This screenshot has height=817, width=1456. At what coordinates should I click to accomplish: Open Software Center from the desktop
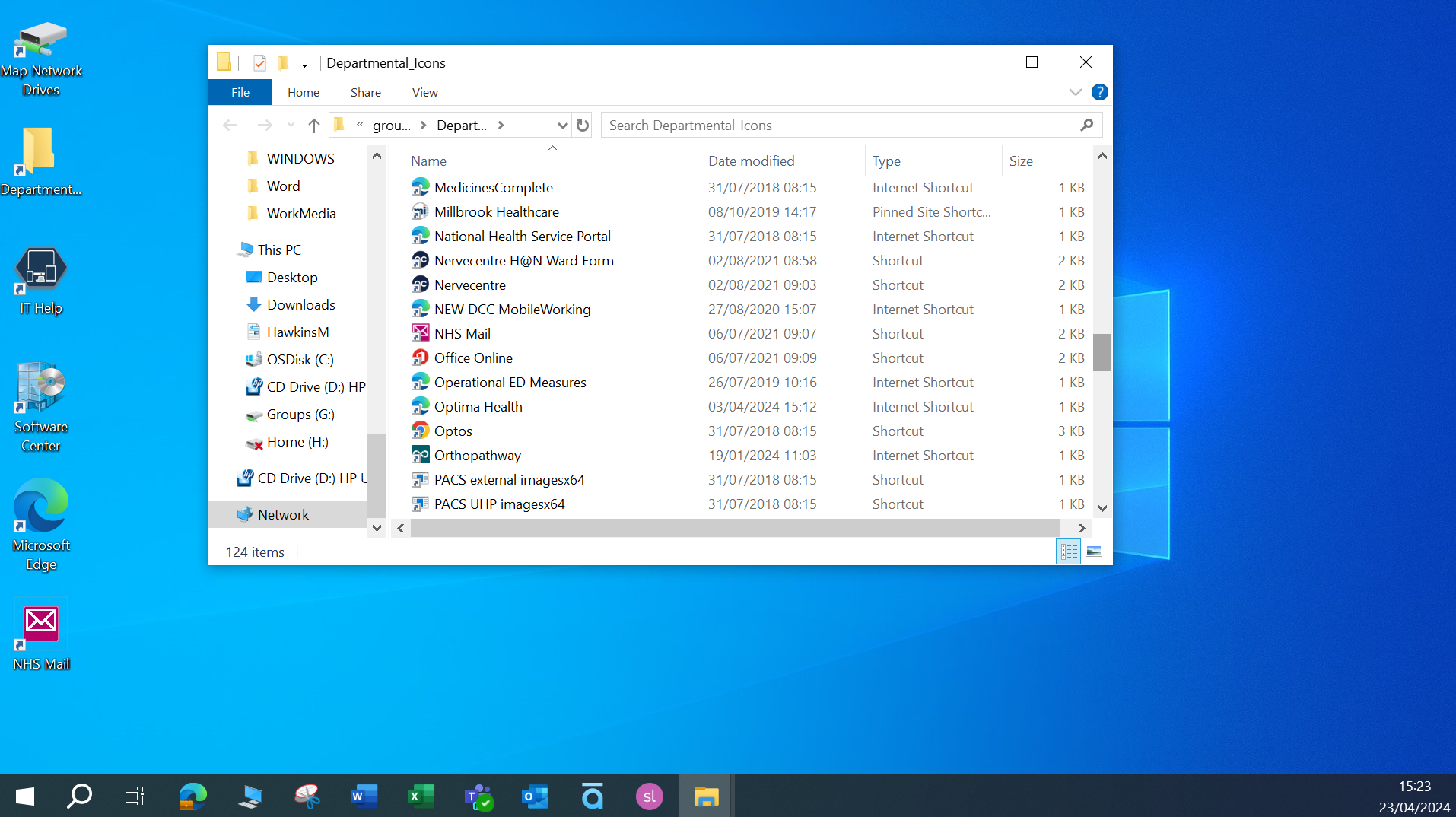pyautogui.click(x=41, y=408)
